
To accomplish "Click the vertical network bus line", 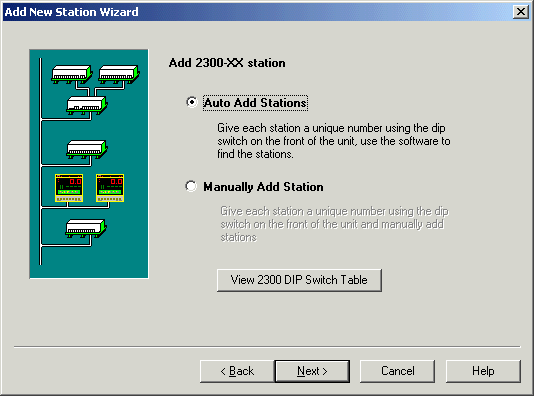I will tap(41, 161).
